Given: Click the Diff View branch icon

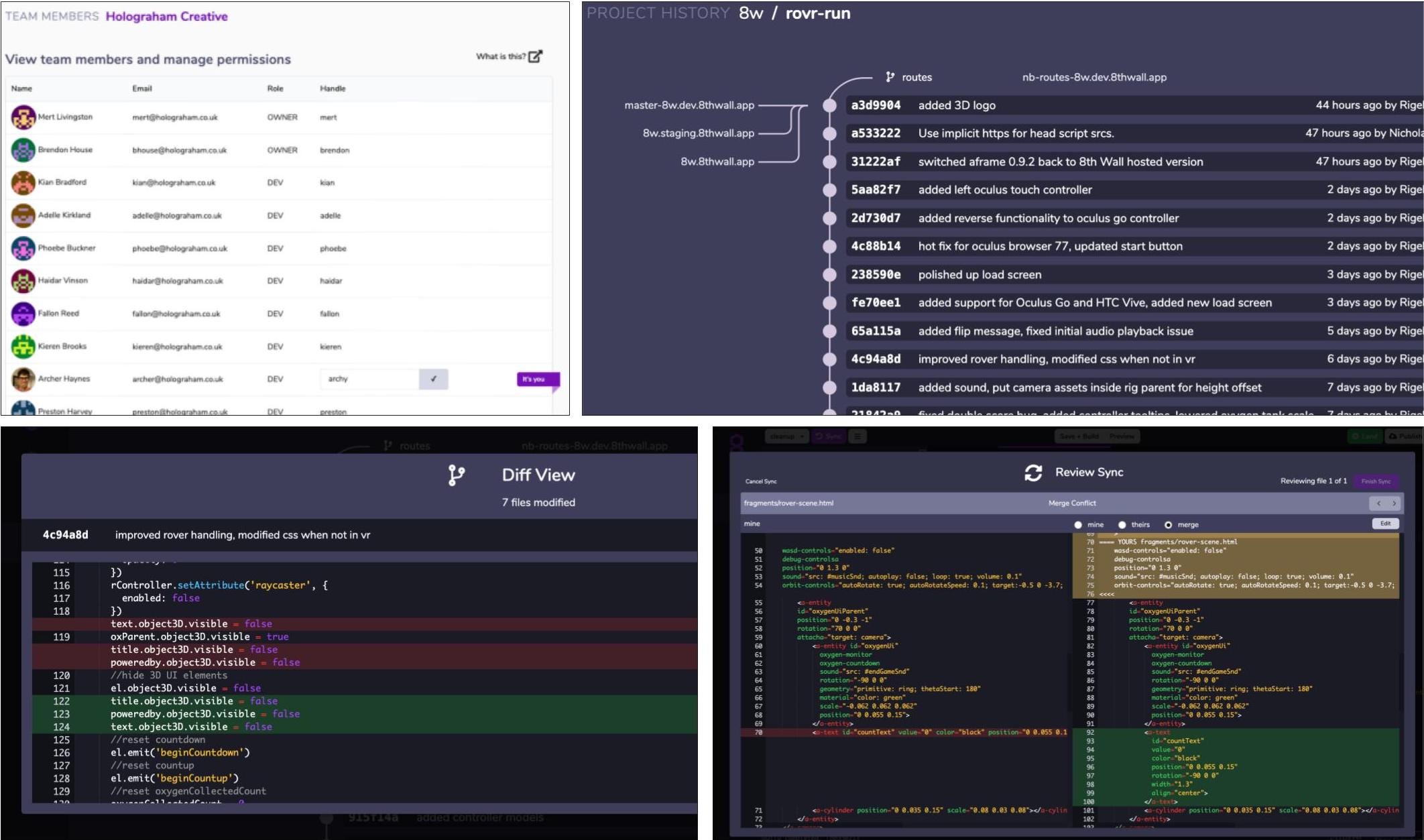Looking at the screenshot, I should [456, 475].
